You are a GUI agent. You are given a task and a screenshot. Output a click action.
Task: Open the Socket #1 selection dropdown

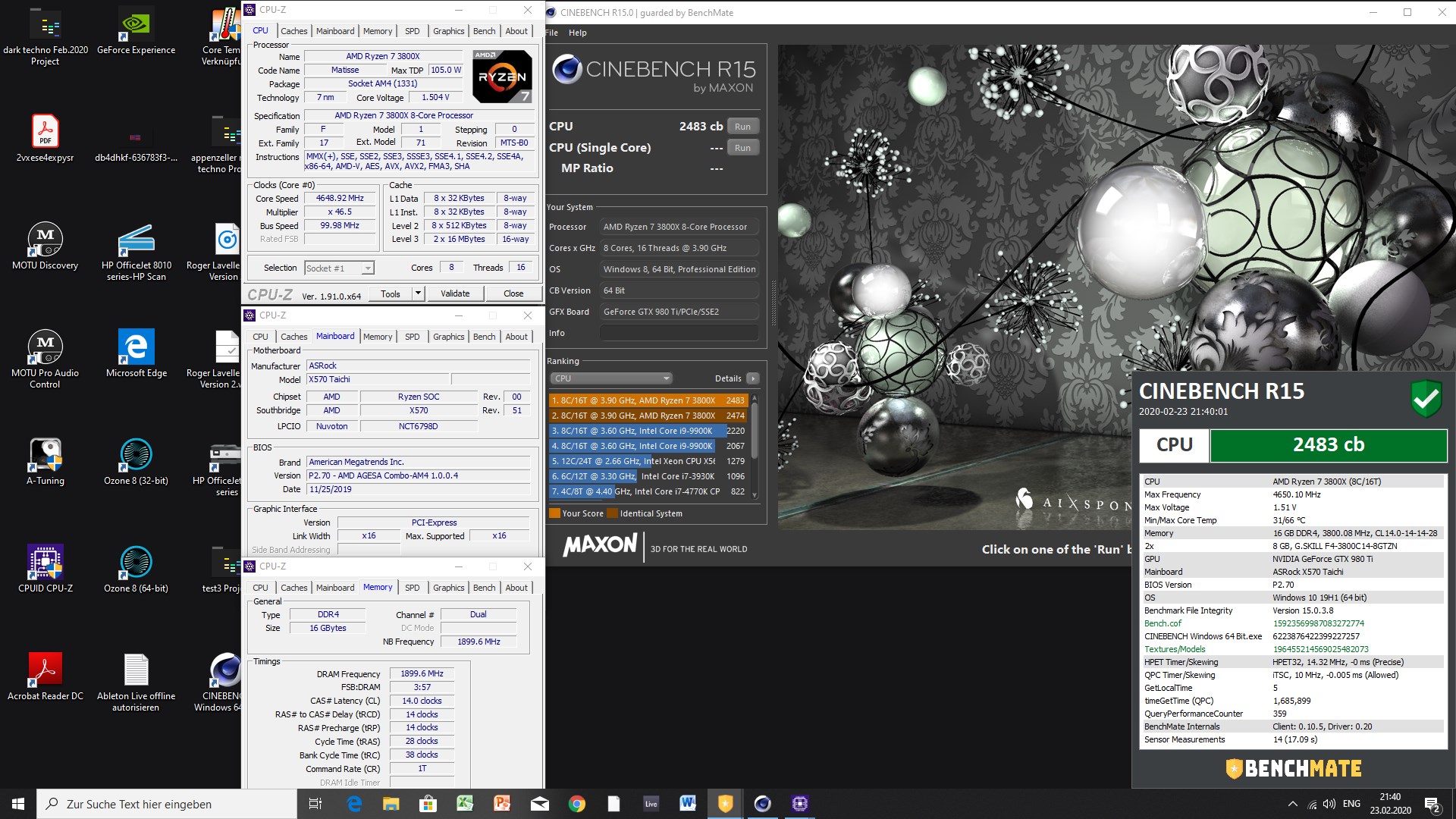tap(339, 268)
